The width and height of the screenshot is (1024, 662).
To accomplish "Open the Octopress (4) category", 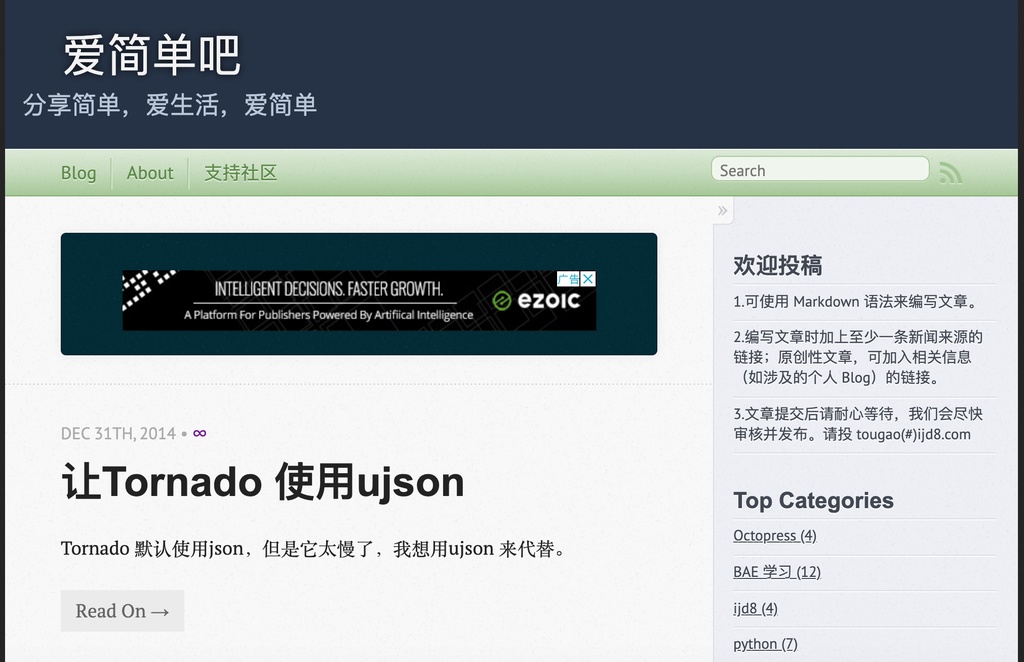I will (x=774, y=535).
